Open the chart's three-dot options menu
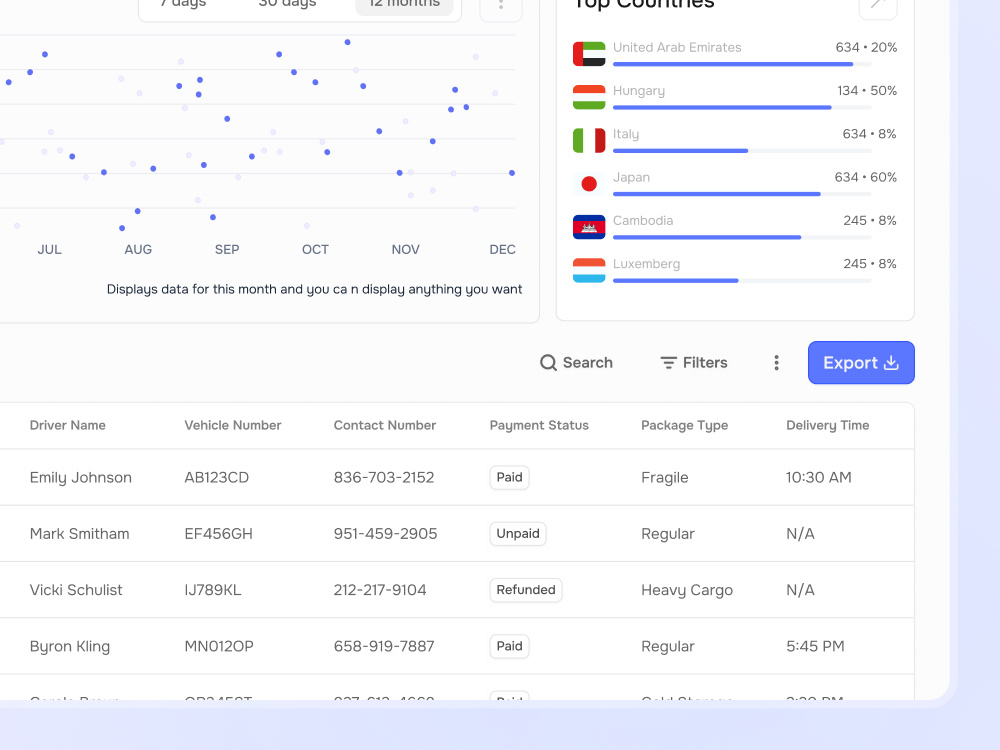 tap(501, 5)
